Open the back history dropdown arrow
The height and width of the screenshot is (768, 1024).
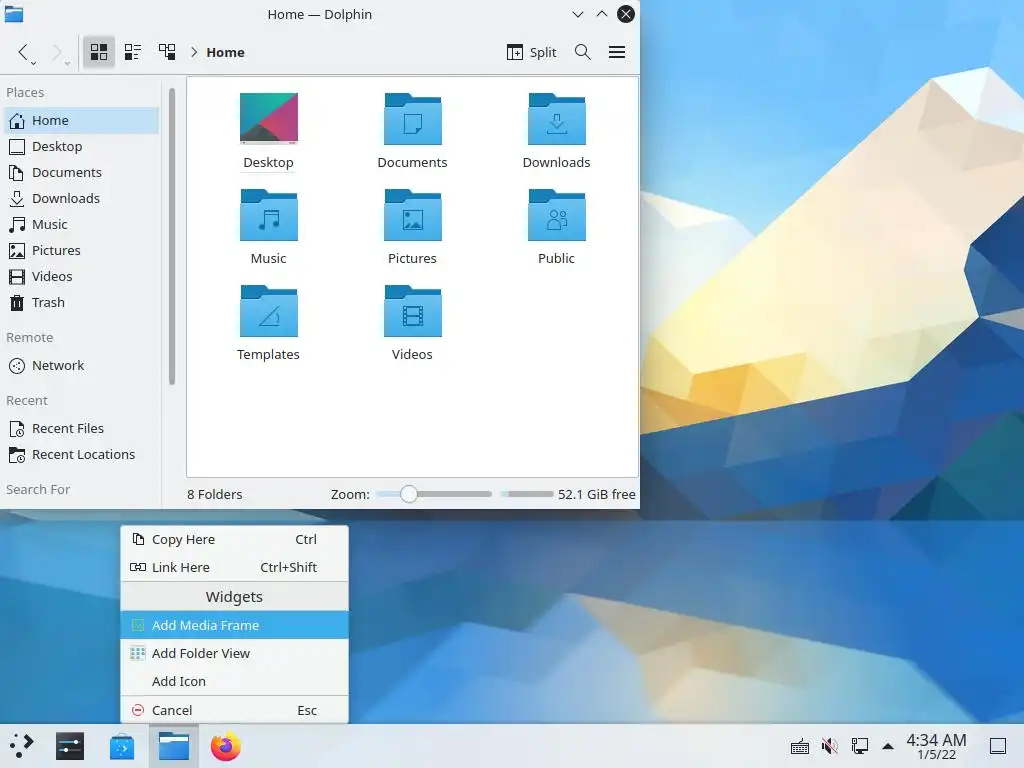click(34, 63)
